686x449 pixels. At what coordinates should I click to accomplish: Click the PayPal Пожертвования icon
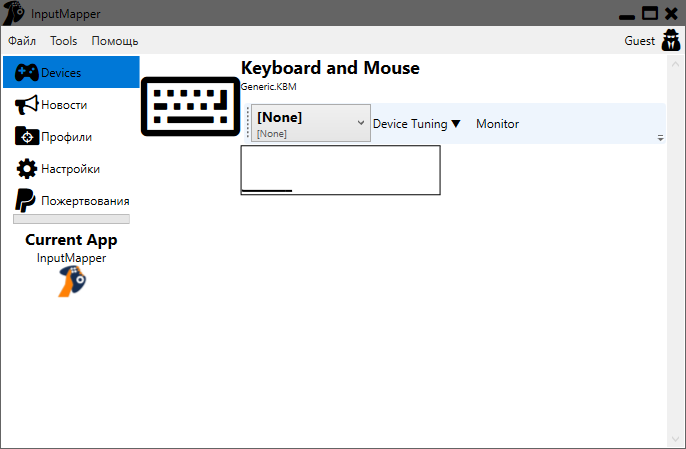point(25,200)
